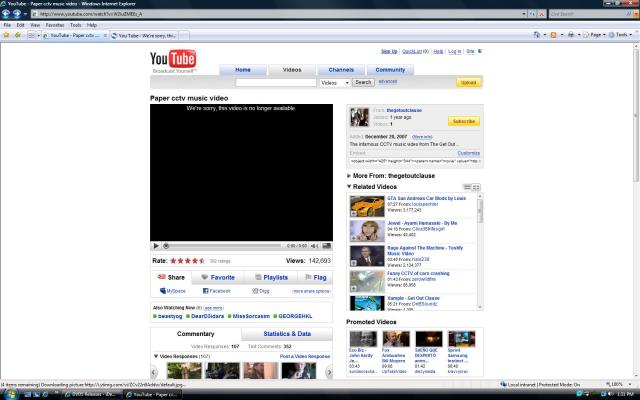Open the Help menu
Screen dimensions: 640x400
(x=92, y=25)
